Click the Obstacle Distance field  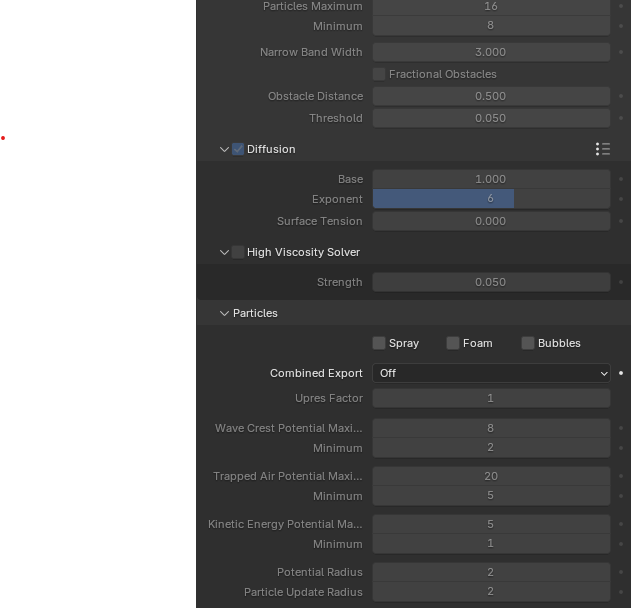pos(491,96)
